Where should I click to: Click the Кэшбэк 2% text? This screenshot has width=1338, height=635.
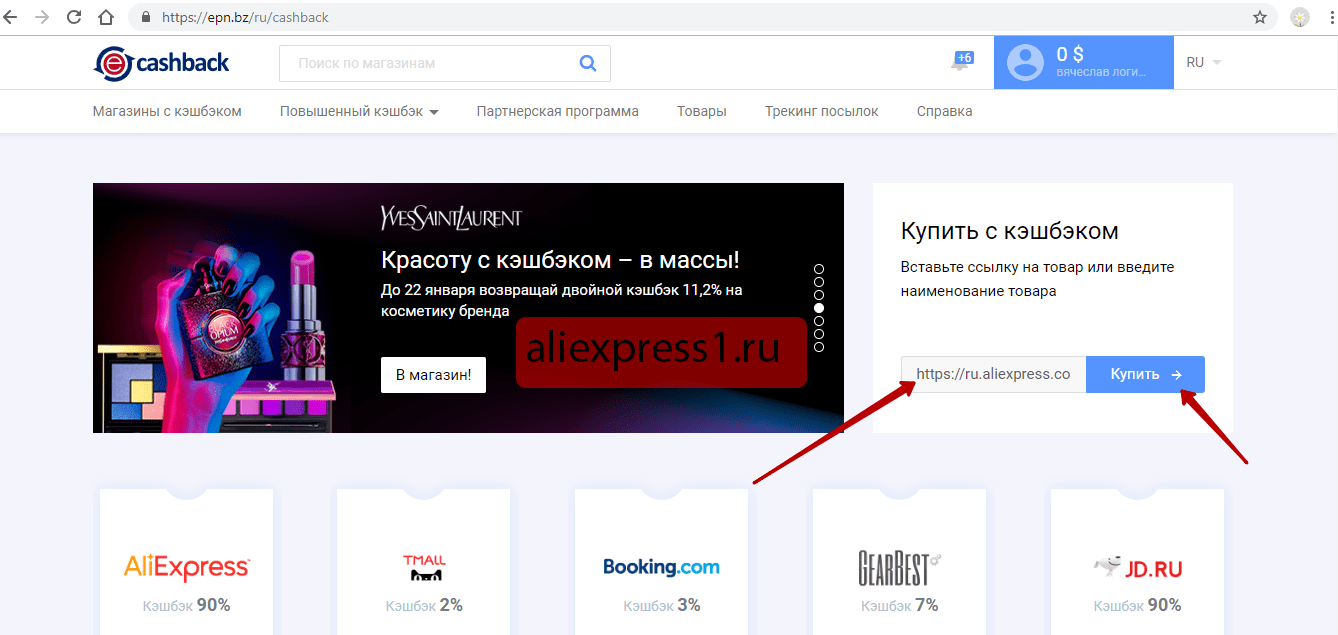click(424, 605)
